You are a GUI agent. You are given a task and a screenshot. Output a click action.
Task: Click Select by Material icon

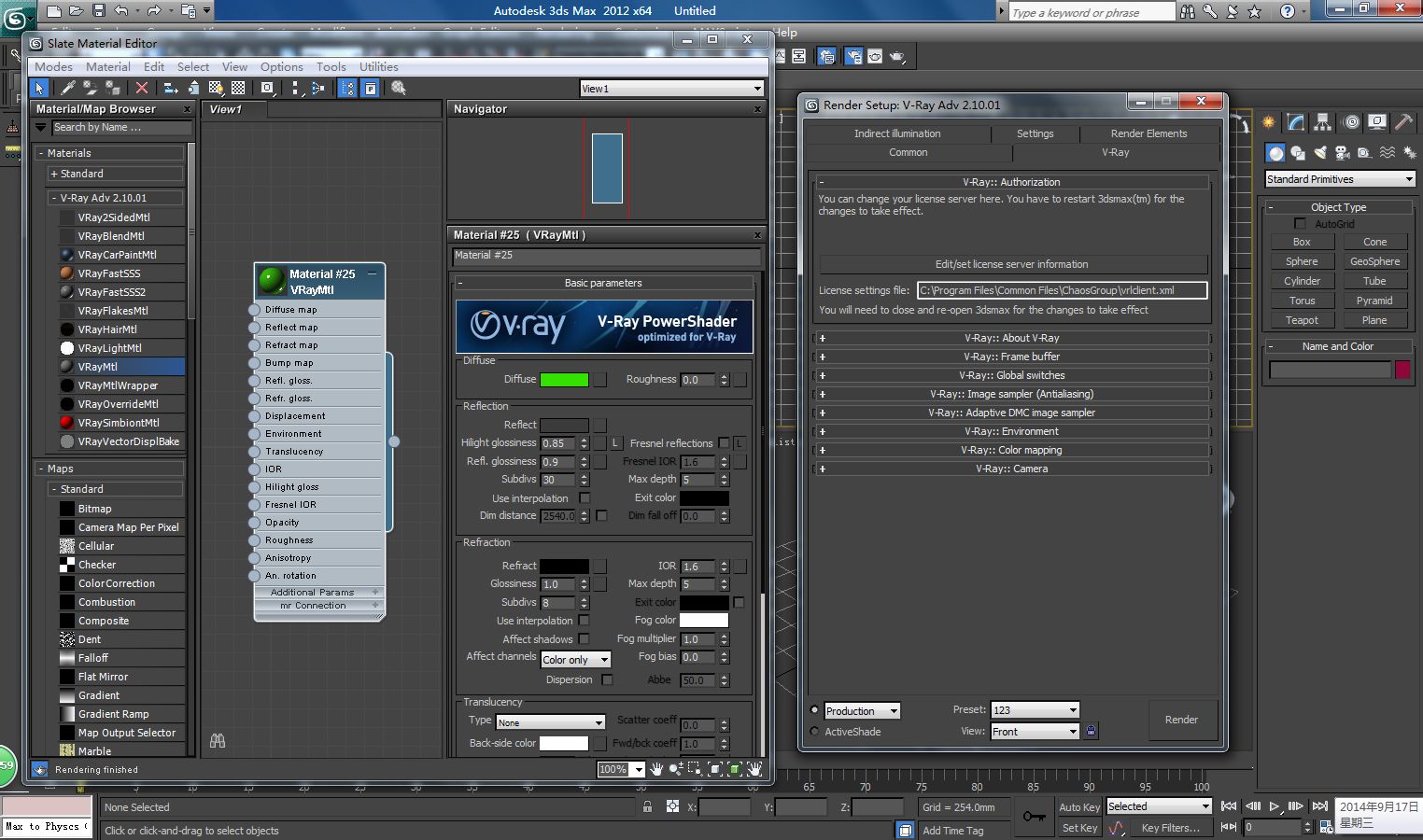[x=399, y=88]
